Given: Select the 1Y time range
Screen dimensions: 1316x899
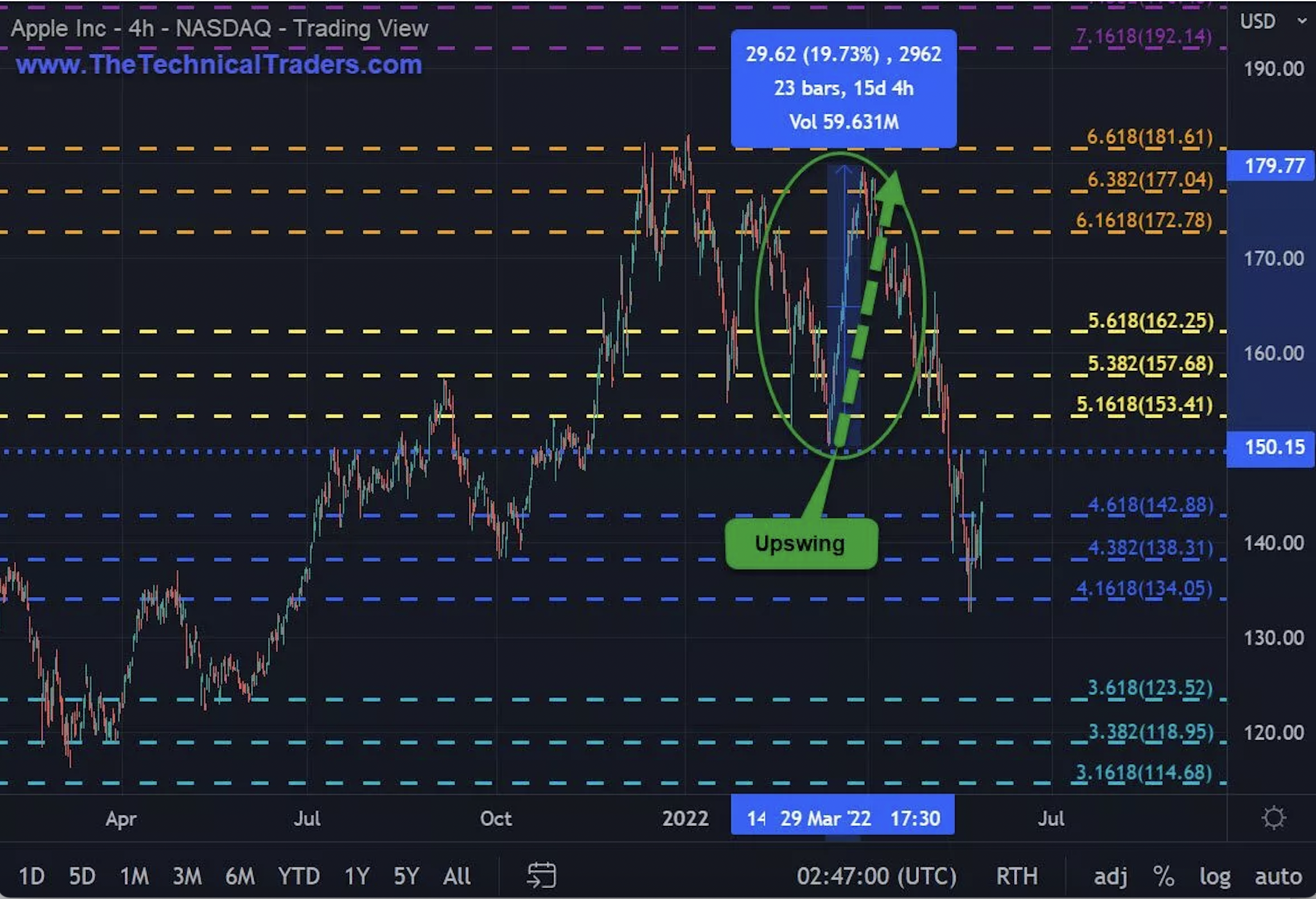Looking at the screenshot, I should pos(357,876).
